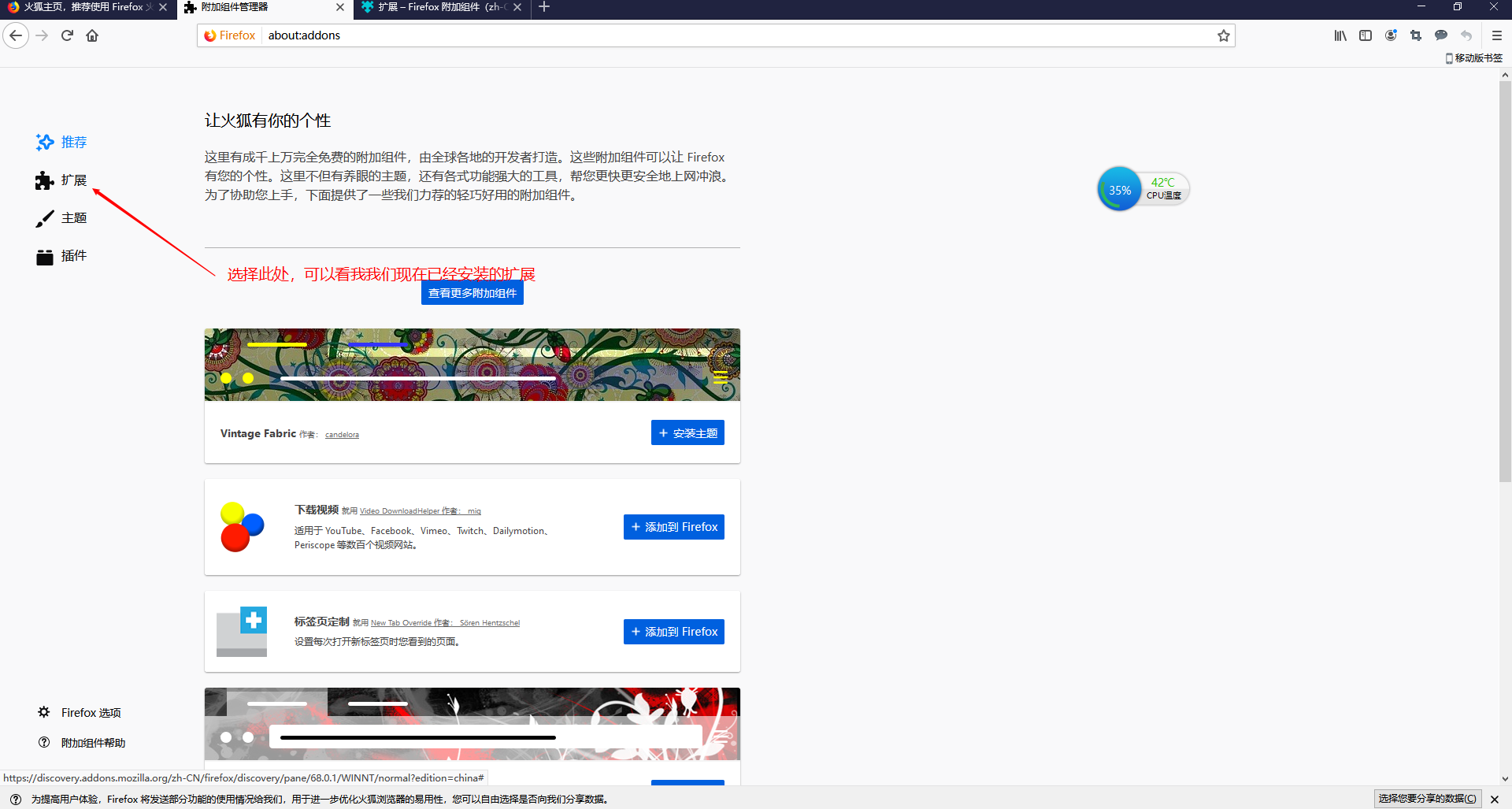Click the brush icon beside 主题
The width and height of the screenshot is (1512, 809).
45,218
